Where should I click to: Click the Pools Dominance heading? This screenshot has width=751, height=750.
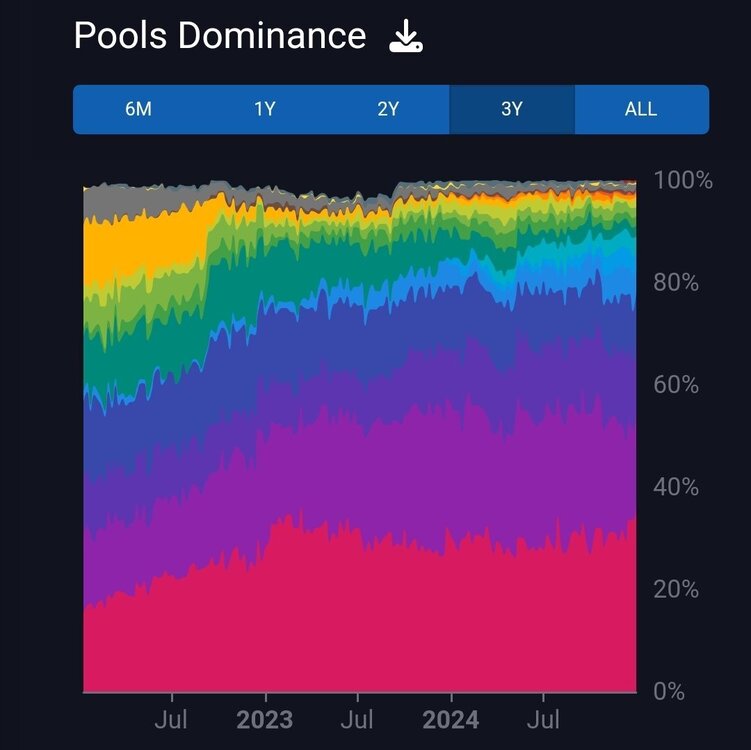pos(220,36)
